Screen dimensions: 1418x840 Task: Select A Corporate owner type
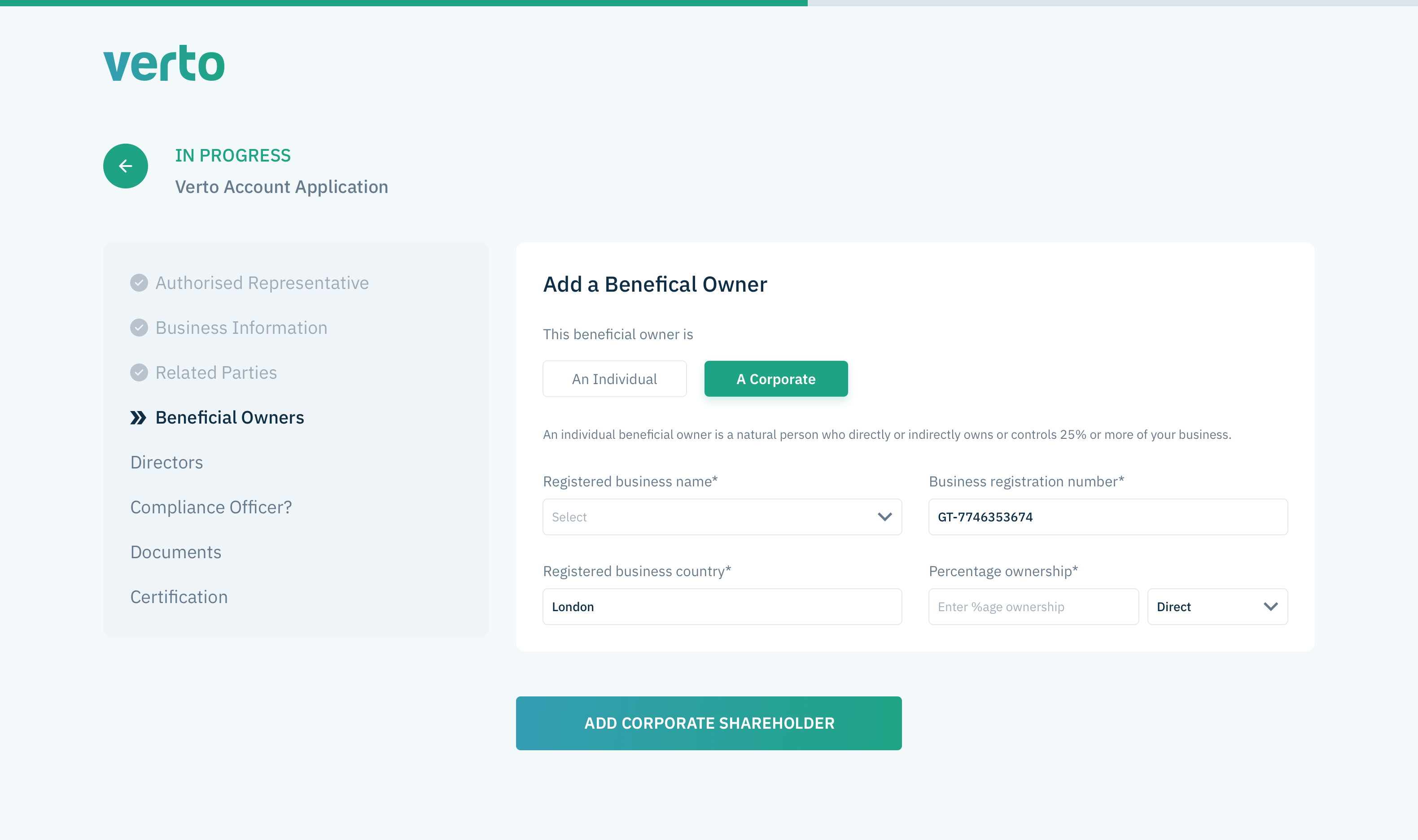pos(775,379)
